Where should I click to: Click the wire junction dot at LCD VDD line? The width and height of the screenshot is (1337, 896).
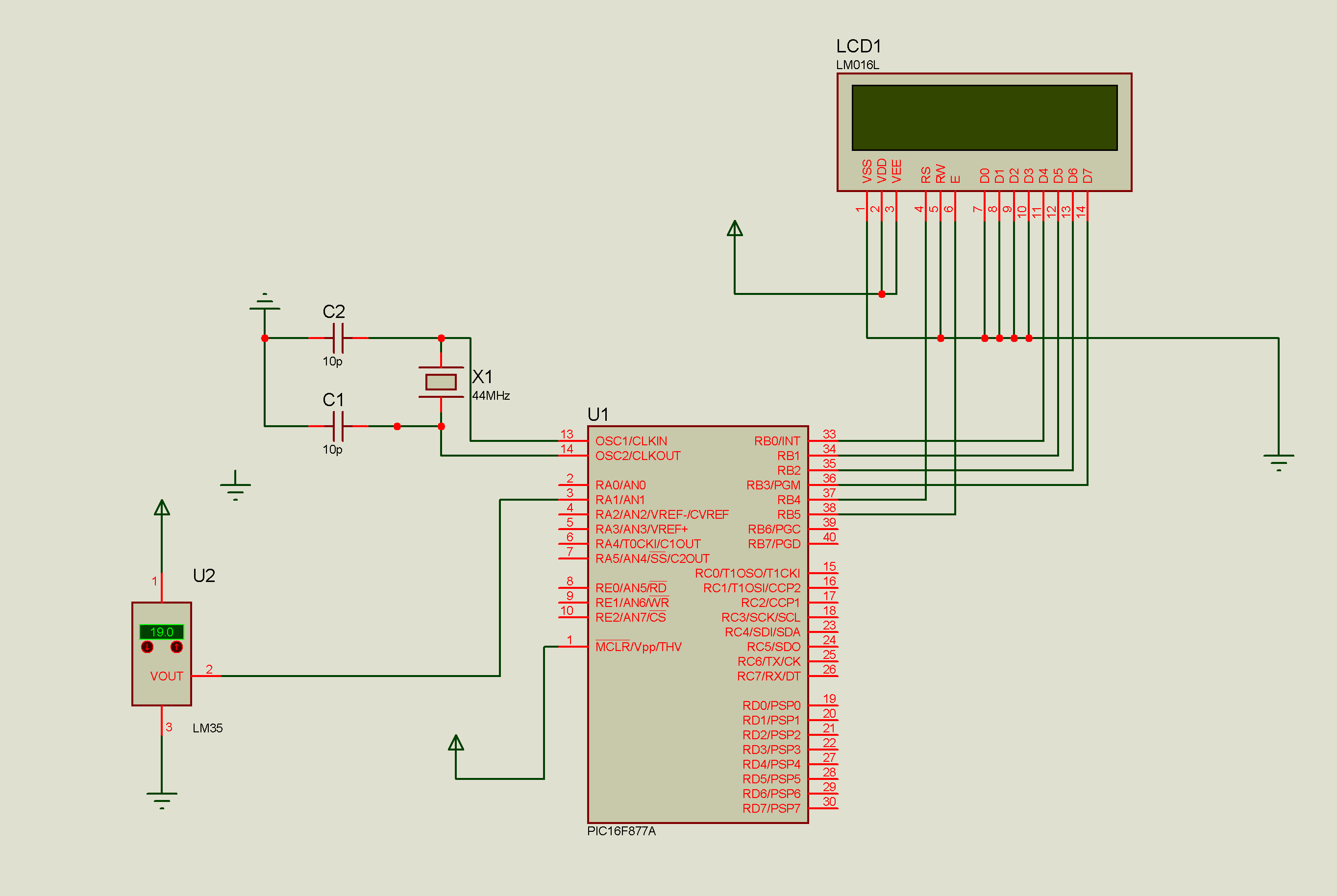[882, 294]
